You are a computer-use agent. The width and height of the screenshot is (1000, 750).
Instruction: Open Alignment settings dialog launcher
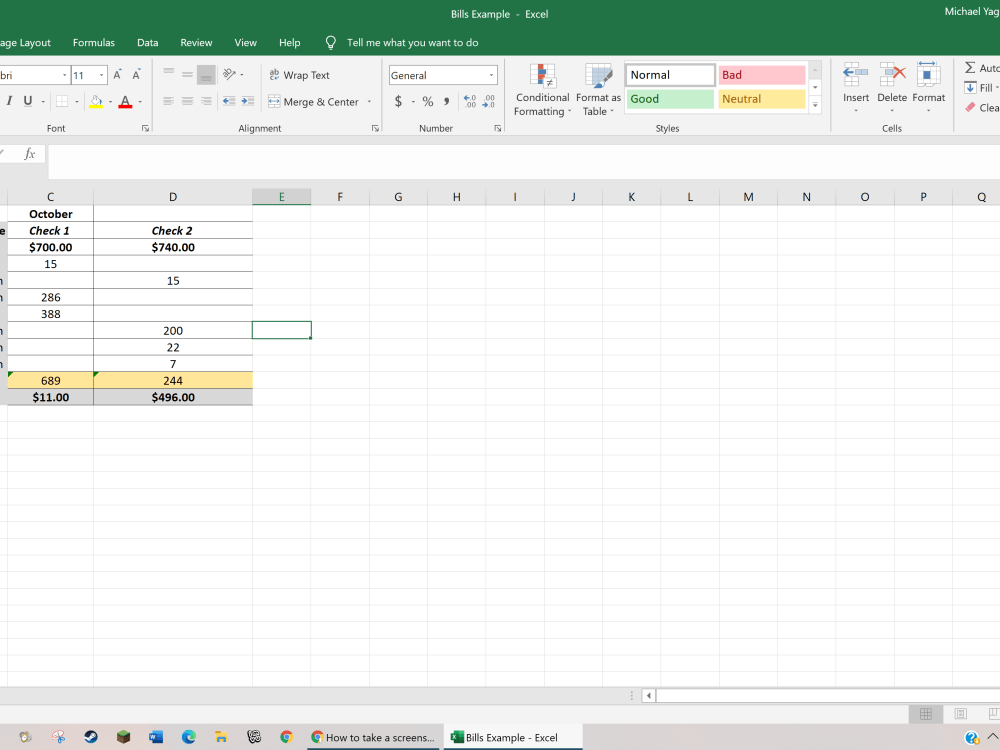[x=375, y=128]
